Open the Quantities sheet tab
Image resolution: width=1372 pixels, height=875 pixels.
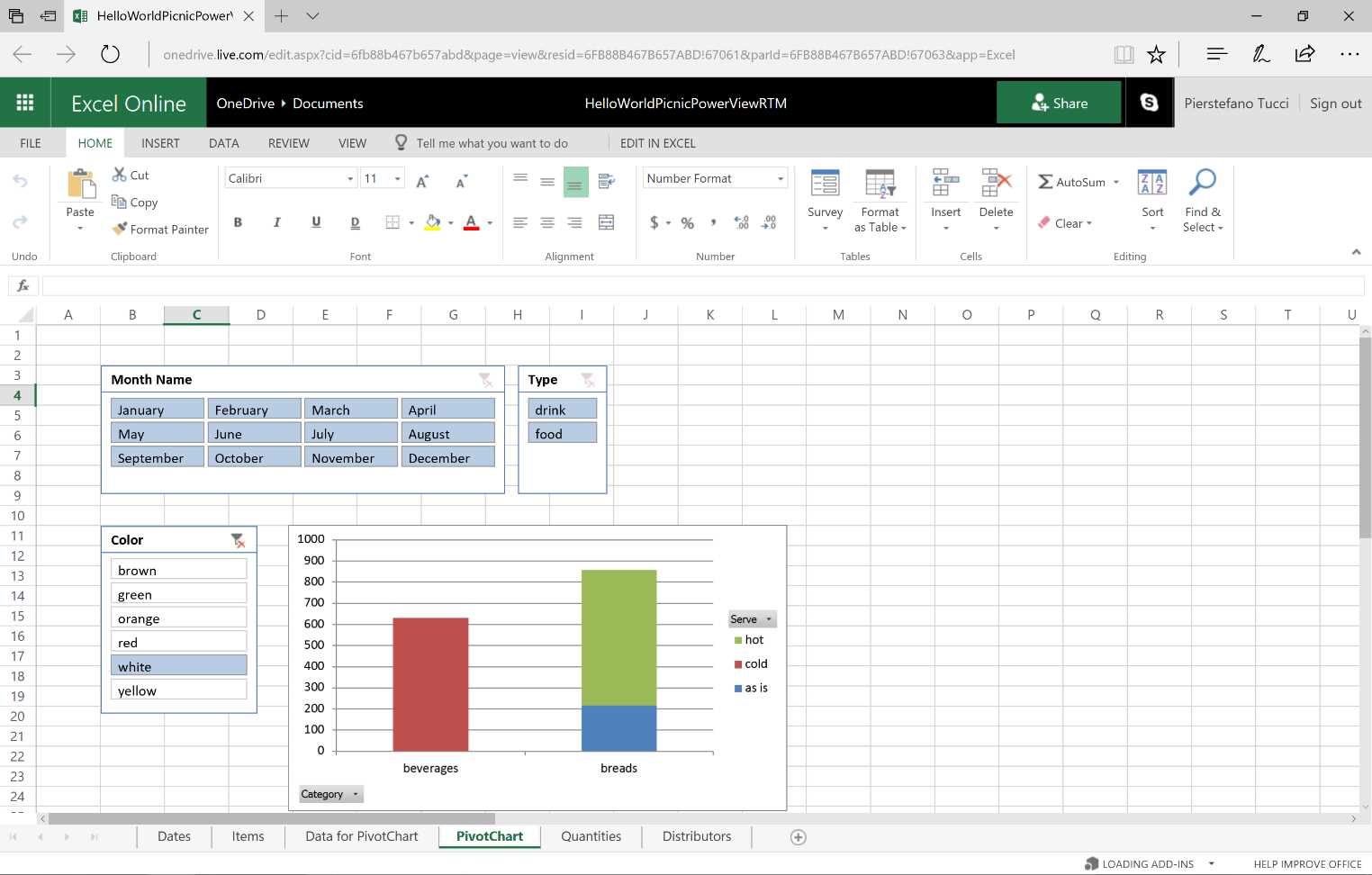590,836
